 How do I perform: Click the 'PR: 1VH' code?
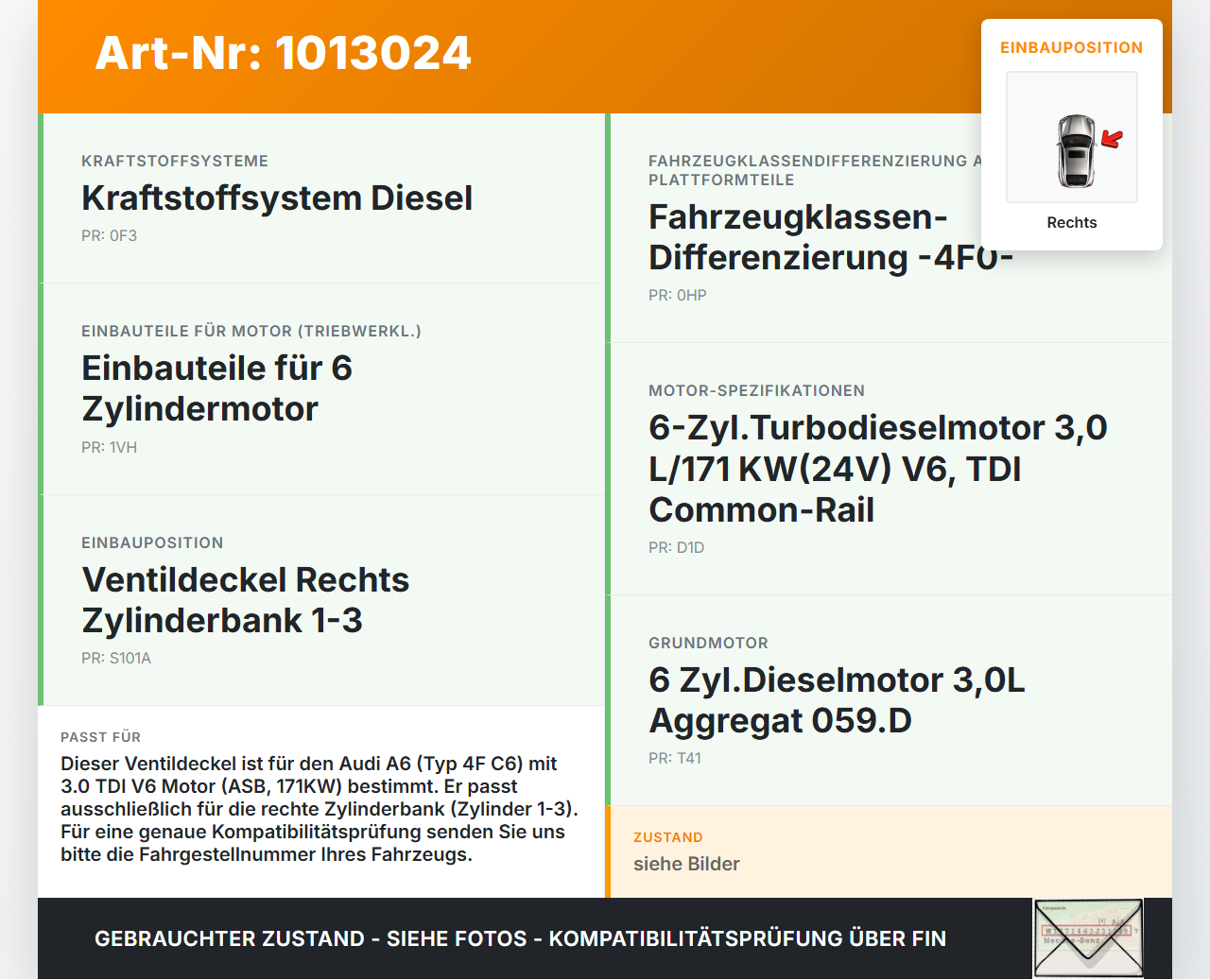110,447
